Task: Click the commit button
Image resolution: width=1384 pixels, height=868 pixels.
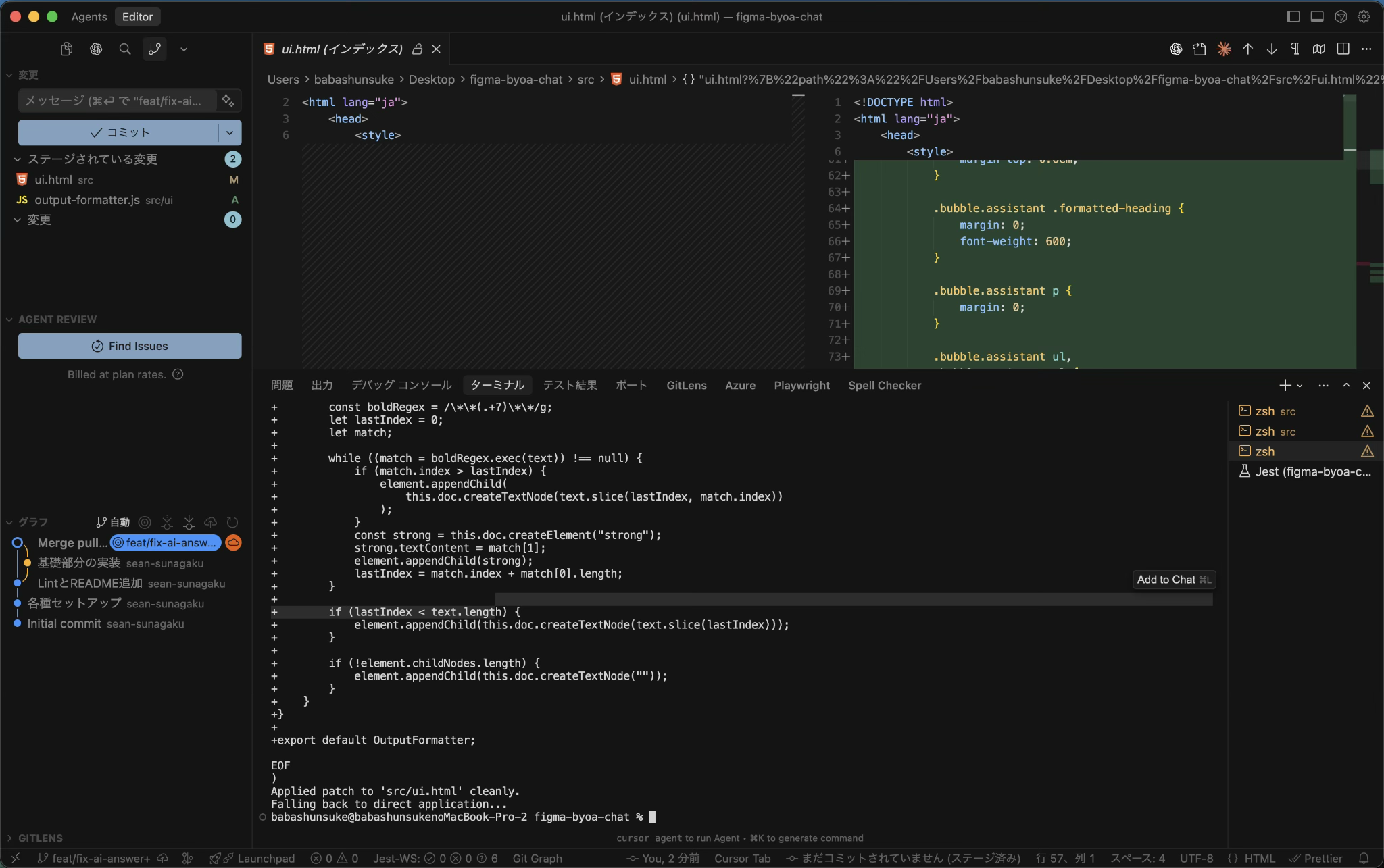Action: click(x=119, y=132)
